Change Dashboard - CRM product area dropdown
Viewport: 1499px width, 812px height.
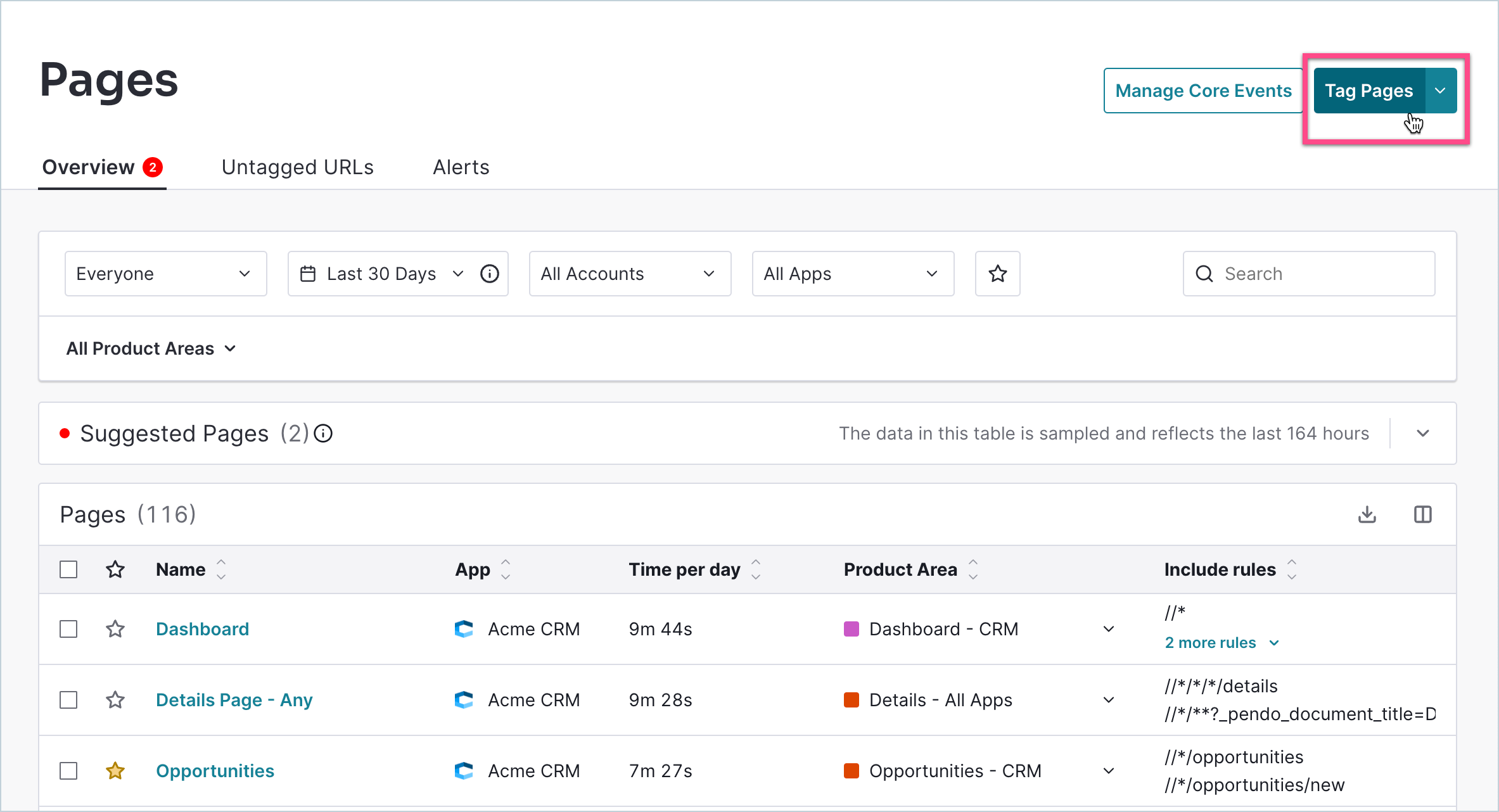click(1109, 629)
